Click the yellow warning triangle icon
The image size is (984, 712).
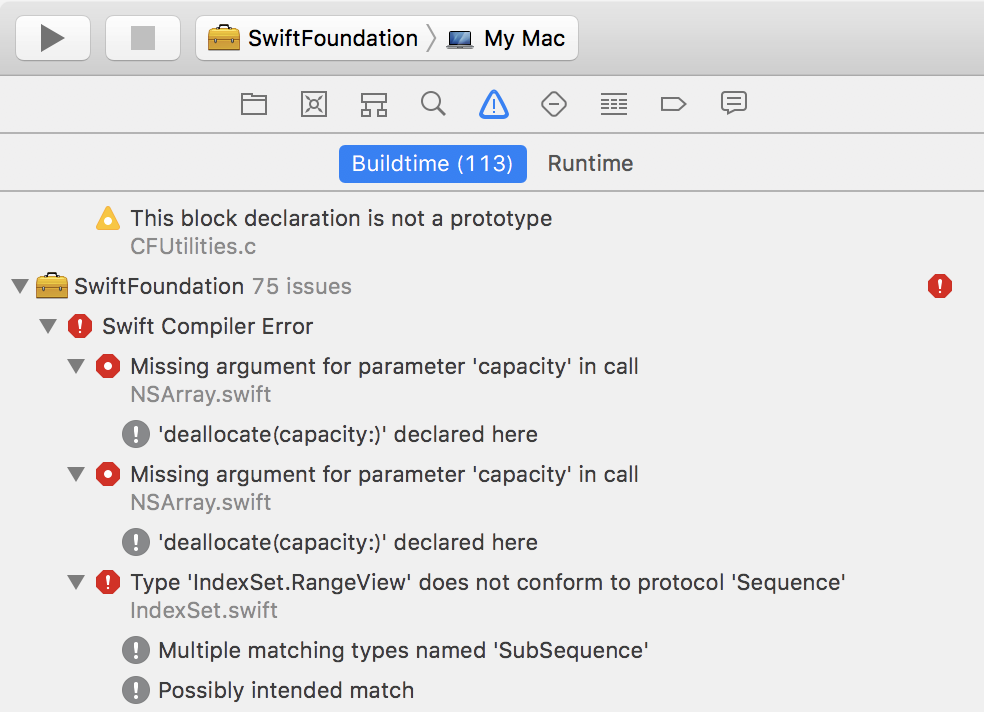pos(108,218)
